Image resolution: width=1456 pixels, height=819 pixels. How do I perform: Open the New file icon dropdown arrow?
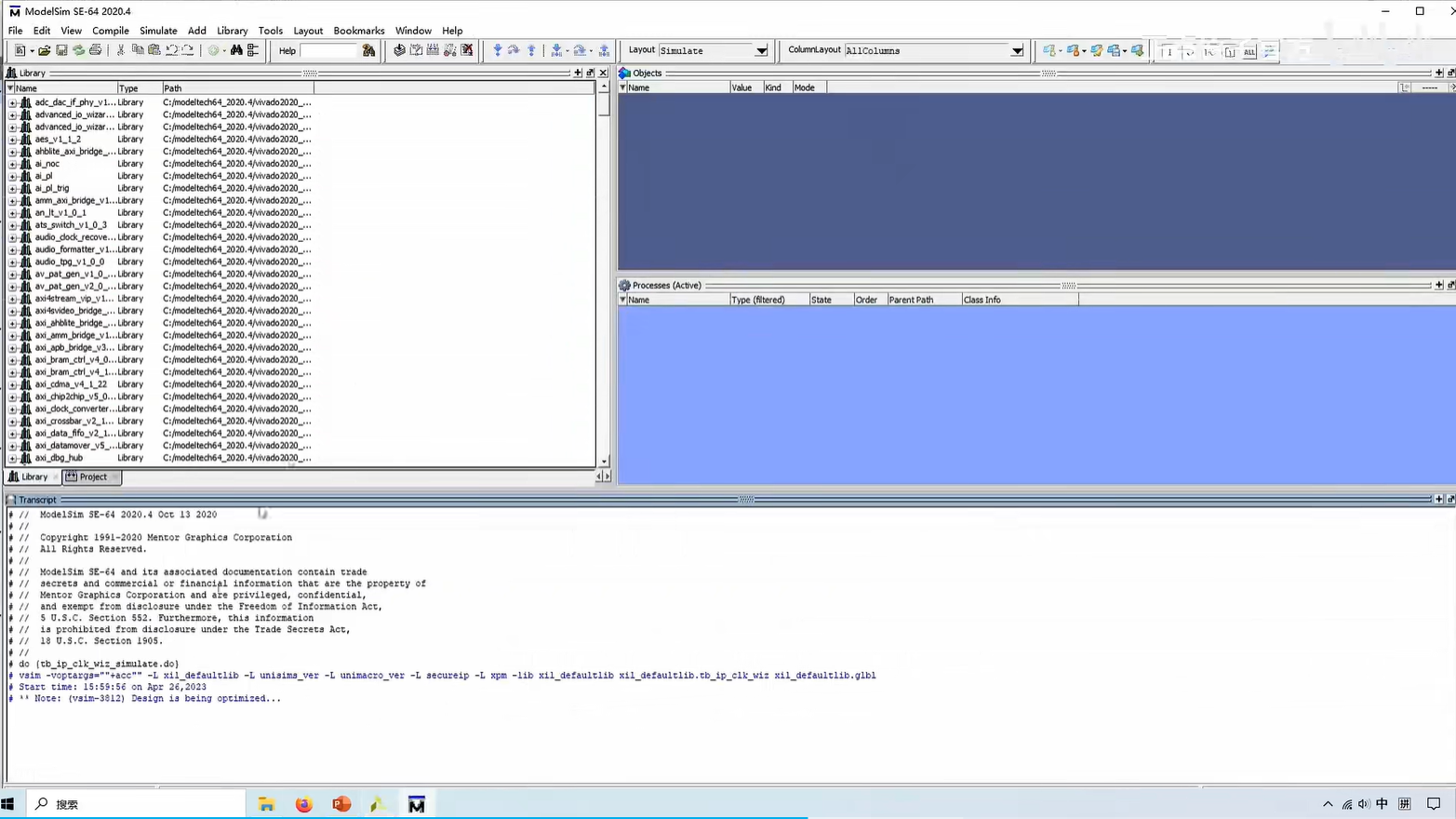32,51
